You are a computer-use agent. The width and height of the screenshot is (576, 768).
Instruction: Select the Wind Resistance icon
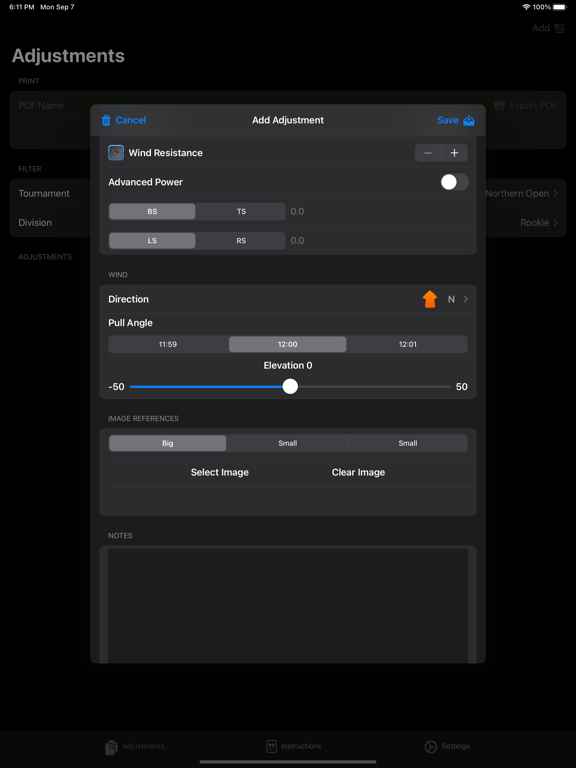tap(116, 153)
